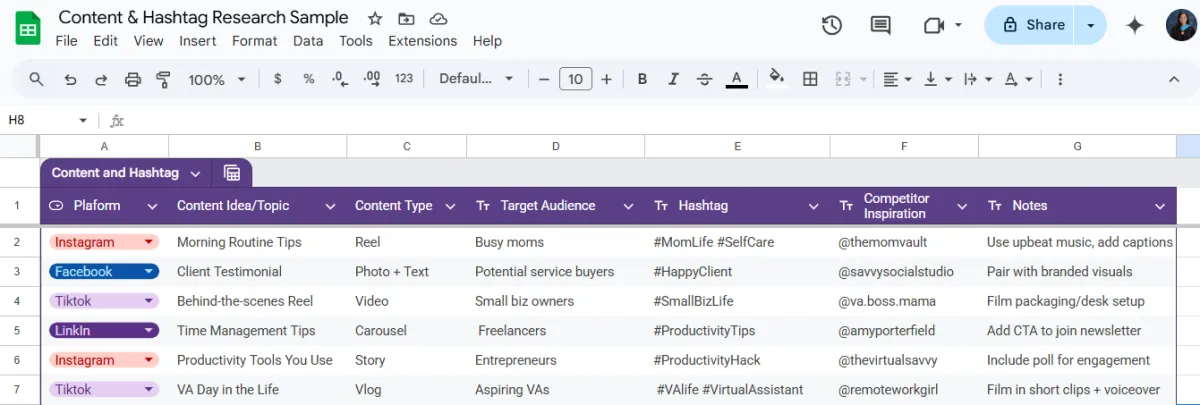Move document using the folder icon

(406, 19)
